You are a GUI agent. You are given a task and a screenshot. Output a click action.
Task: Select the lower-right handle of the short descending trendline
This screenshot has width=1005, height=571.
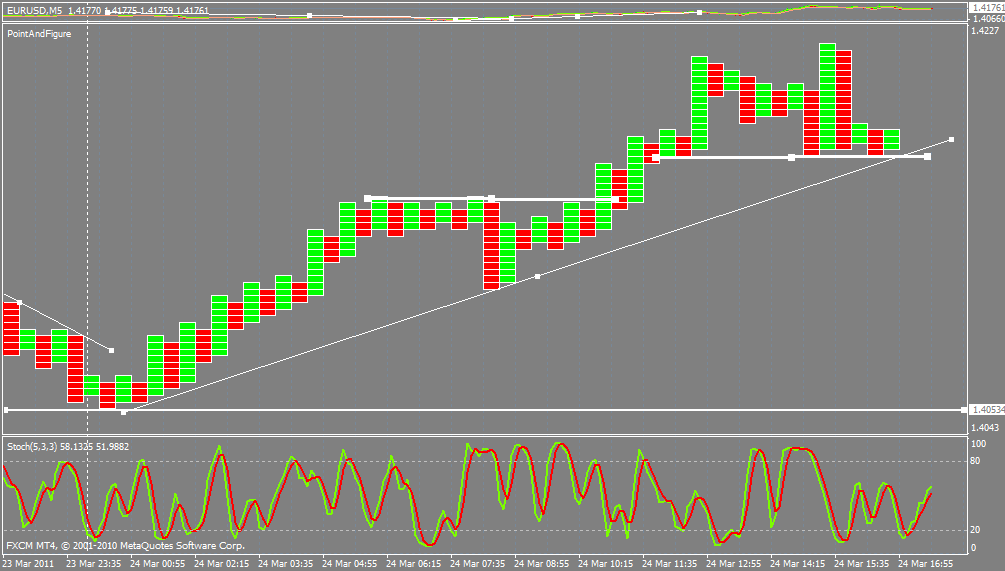(112, 351)
